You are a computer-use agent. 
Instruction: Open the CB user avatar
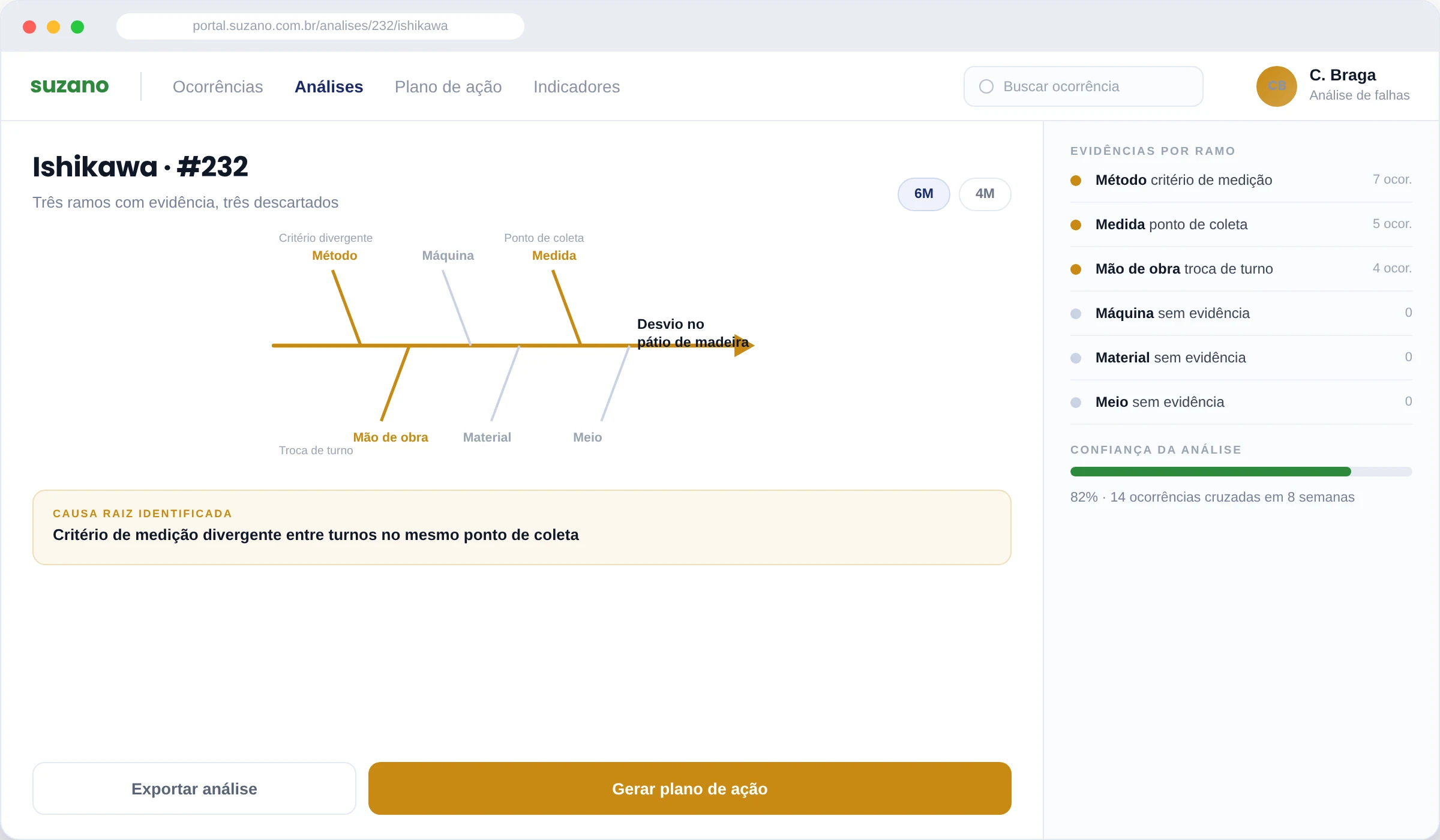1276,86
